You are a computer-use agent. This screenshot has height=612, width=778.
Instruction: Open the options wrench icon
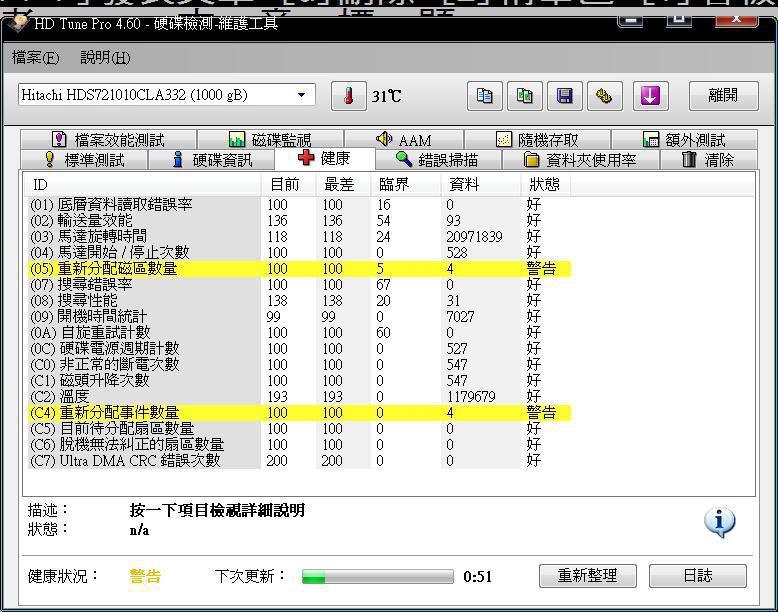click(605, 96)
